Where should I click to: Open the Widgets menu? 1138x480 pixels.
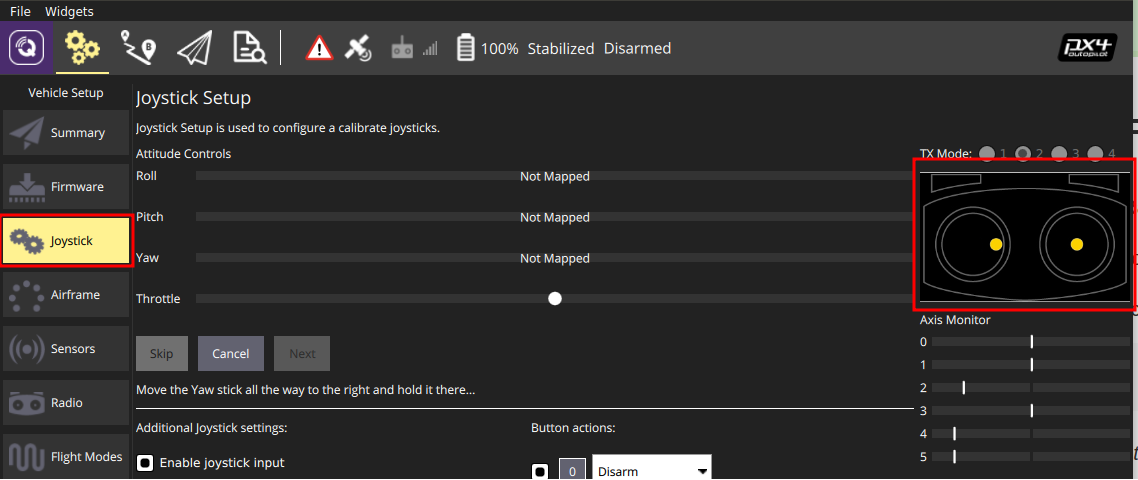(x=69, y=12)
